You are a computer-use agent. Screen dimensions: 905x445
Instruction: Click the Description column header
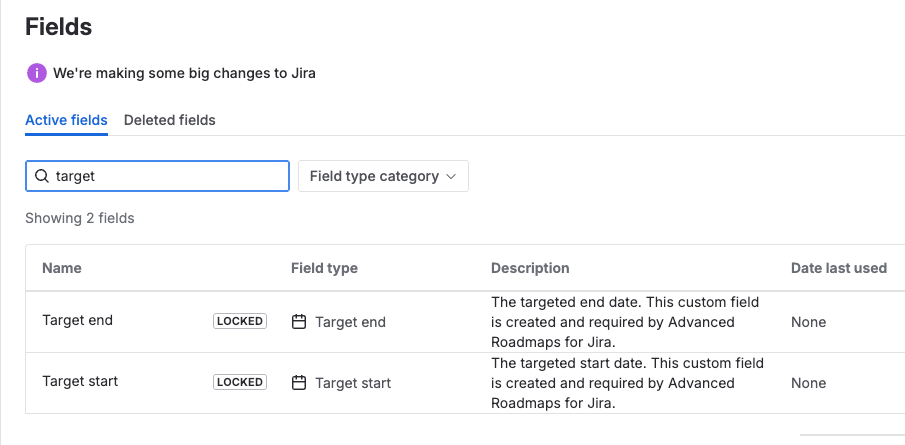coord(530,268)
